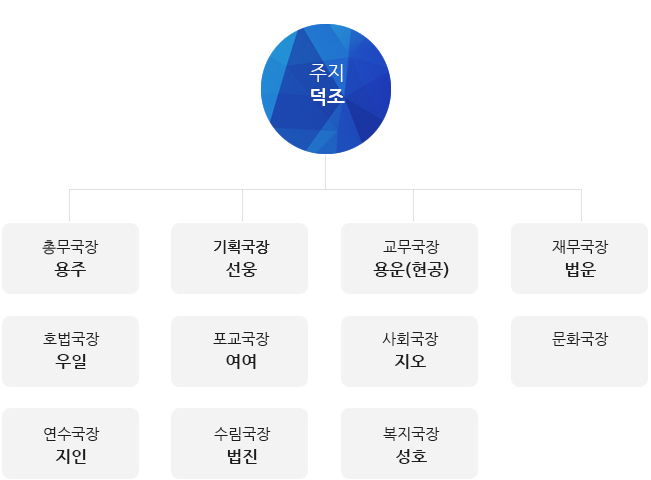Click the 복지국장 card
The height and width of the screenshot is (480, 651).
(410, 444)
